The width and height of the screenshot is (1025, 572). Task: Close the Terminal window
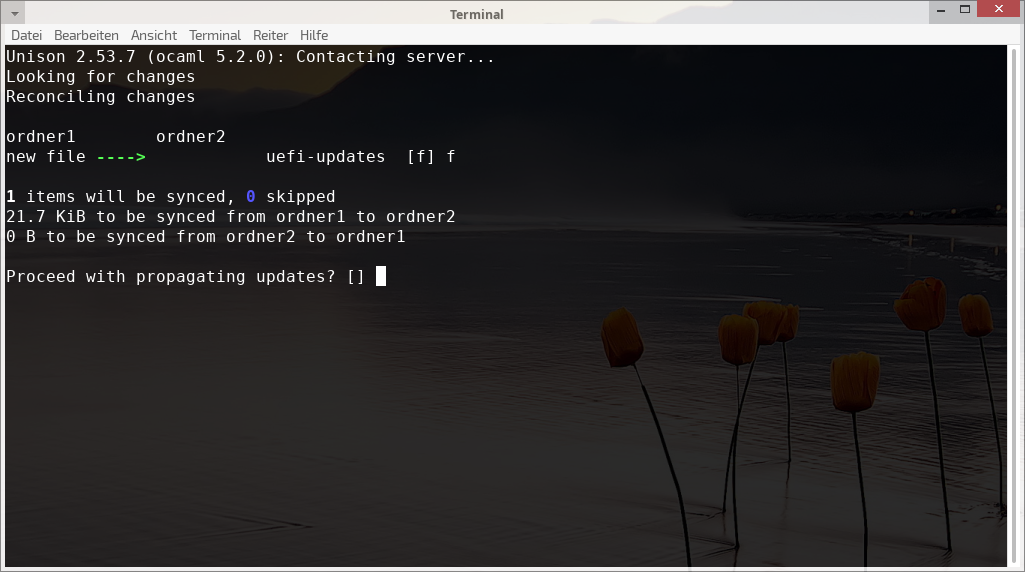pos(999,9)
